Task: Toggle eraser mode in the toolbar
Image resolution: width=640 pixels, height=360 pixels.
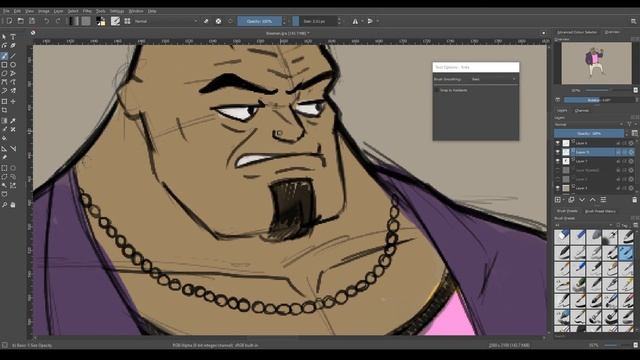Action: pyautogui.click(x=206, y=21)
